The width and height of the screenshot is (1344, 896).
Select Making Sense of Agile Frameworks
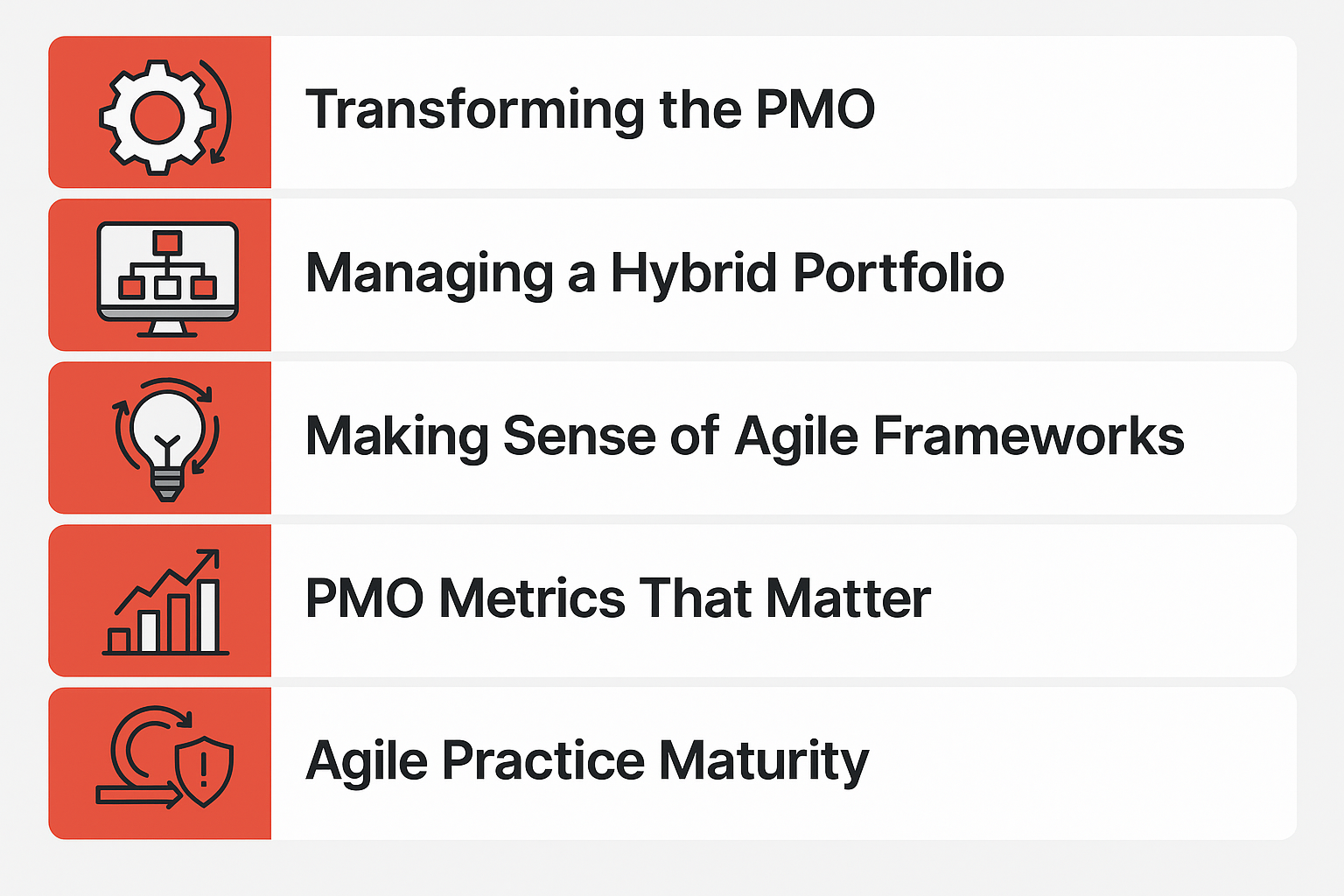[745, 436]
